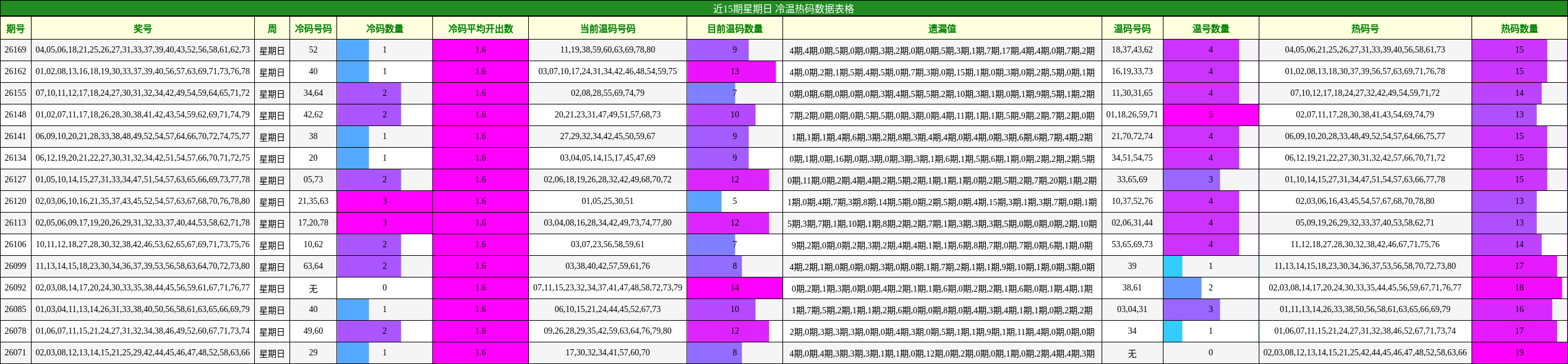The width and height of the screenshot is (1568, 364).
Task: Click warm numbers cell 16,19,33,73
Action: pos(1132,72)
